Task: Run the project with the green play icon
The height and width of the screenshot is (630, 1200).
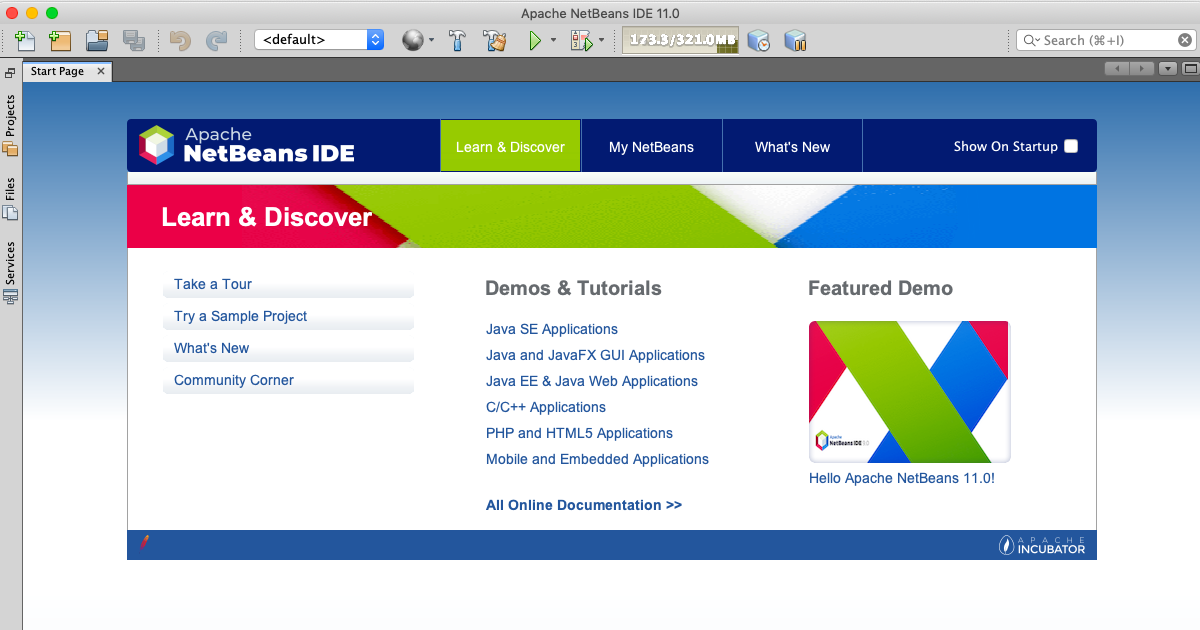Action: tap(535, 40)
